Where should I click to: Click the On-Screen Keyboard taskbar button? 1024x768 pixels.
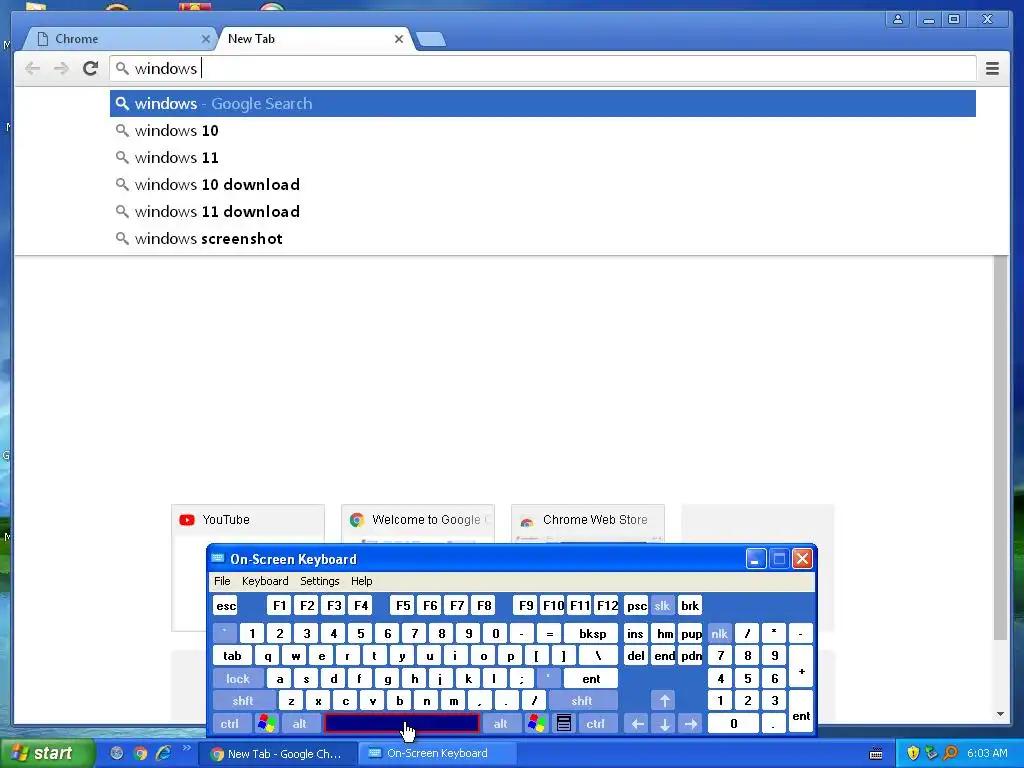[438, 754]
